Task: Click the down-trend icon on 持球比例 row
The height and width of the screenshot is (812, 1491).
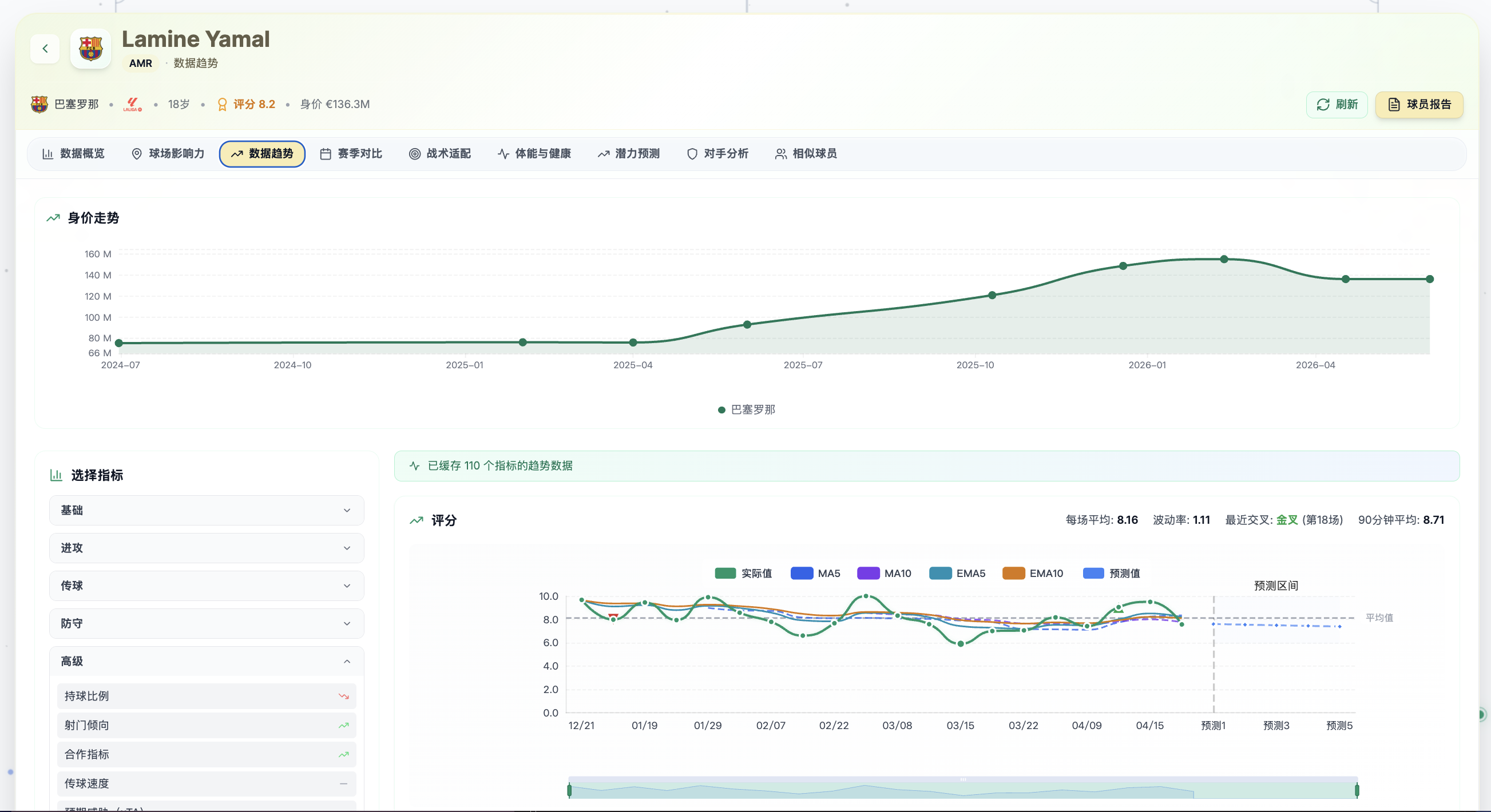Action: 343,696
